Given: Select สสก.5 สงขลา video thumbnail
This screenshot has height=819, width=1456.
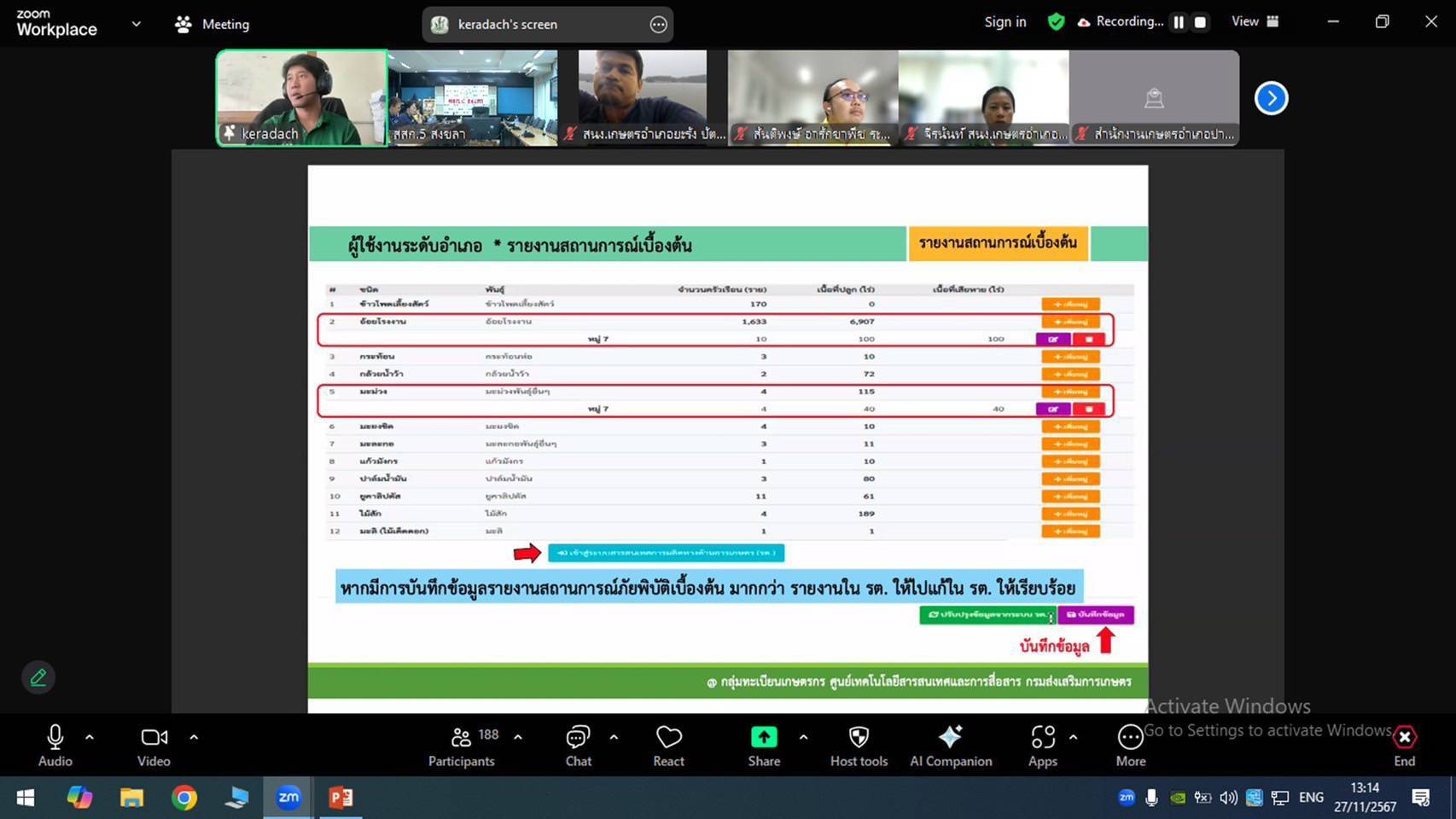Looking at the screenshot, I should coord(472,97).
